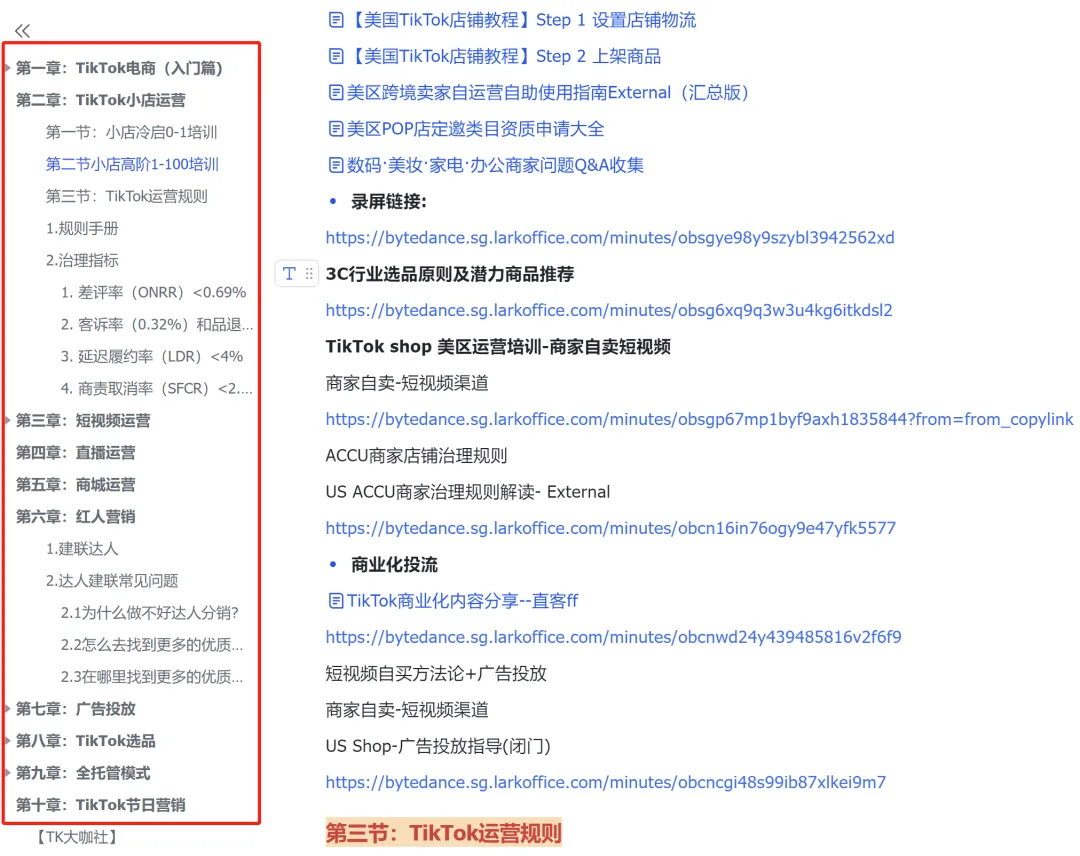Select outline item 1.建联达人
Screen dimensions: 1080x856
[82, 549]
